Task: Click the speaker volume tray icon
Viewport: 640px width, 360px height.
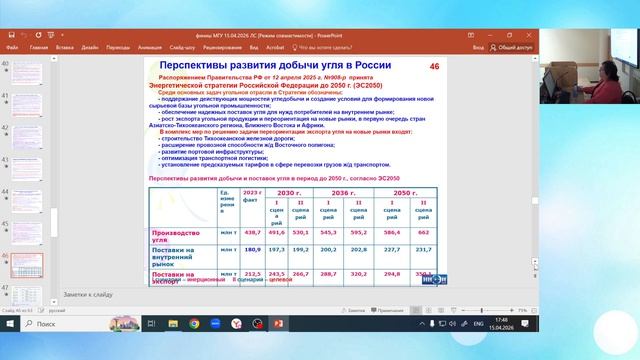Action: tap(452, 324)
